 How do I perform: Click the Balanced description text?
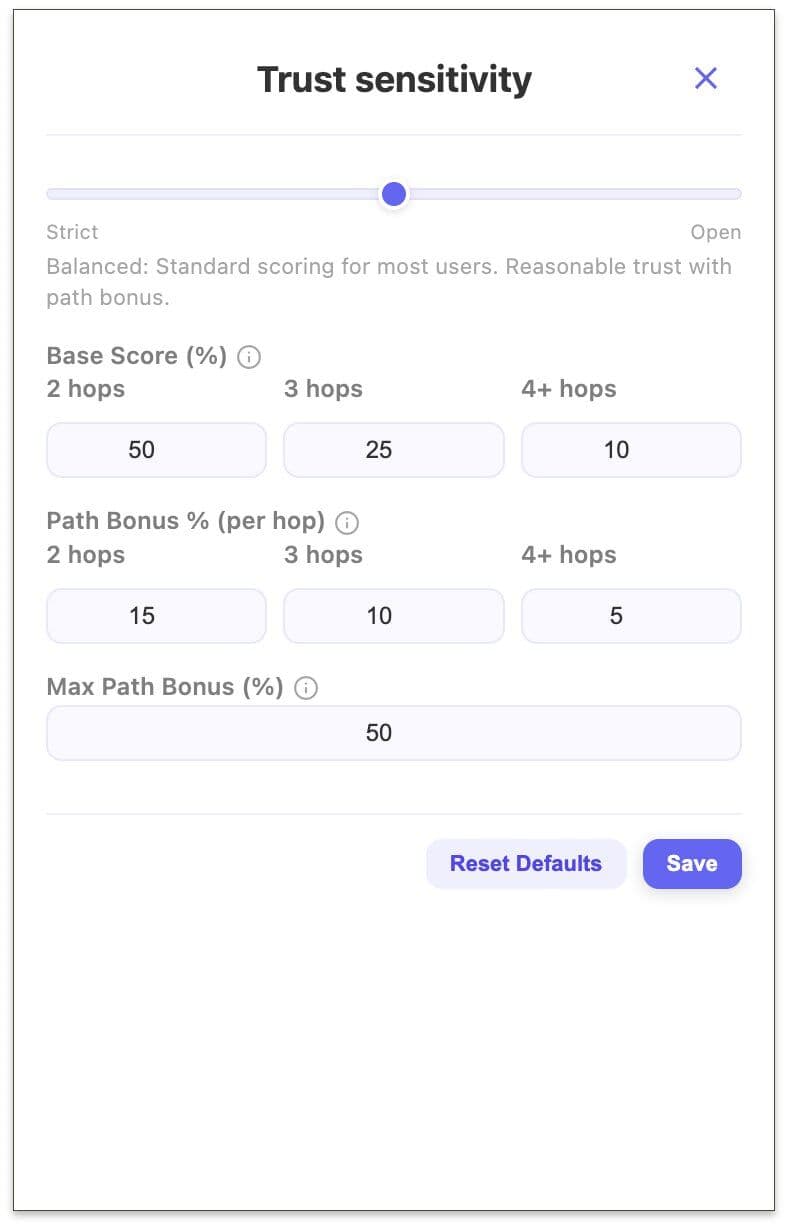[x=390, y=280]
